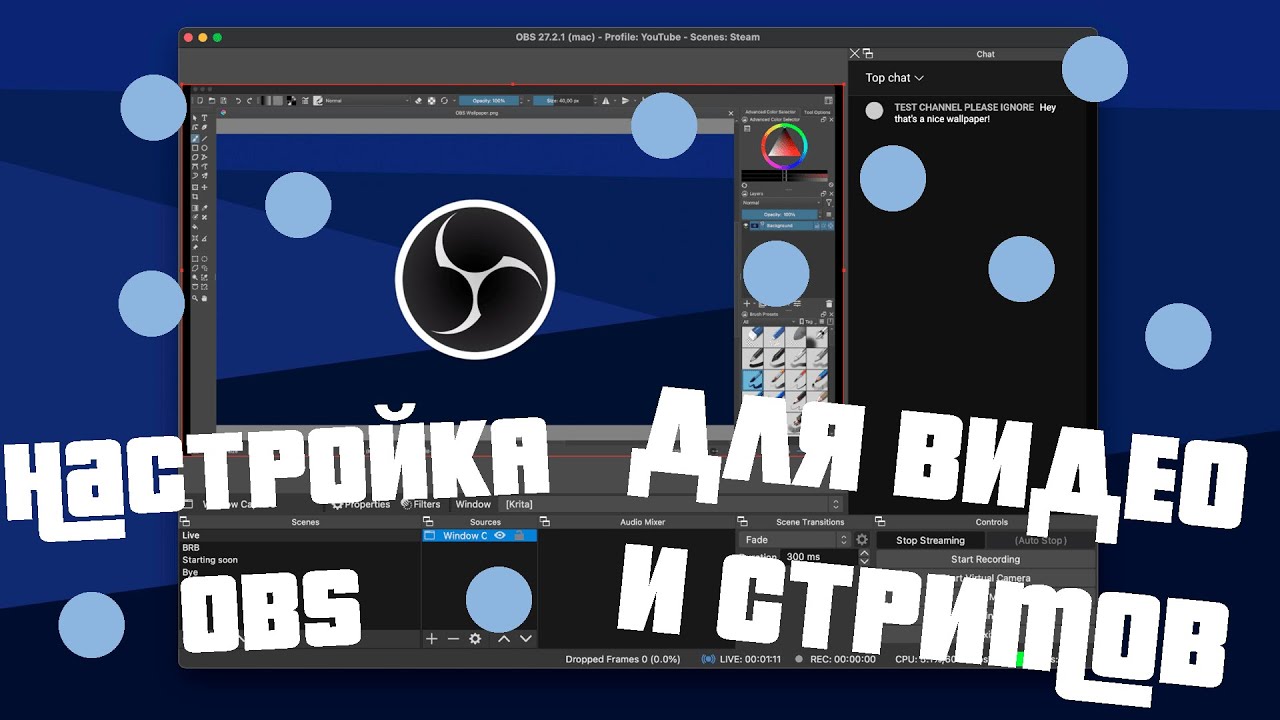
Task: Select the Pan hand tool in Krita
Action: tap(204, 298)
